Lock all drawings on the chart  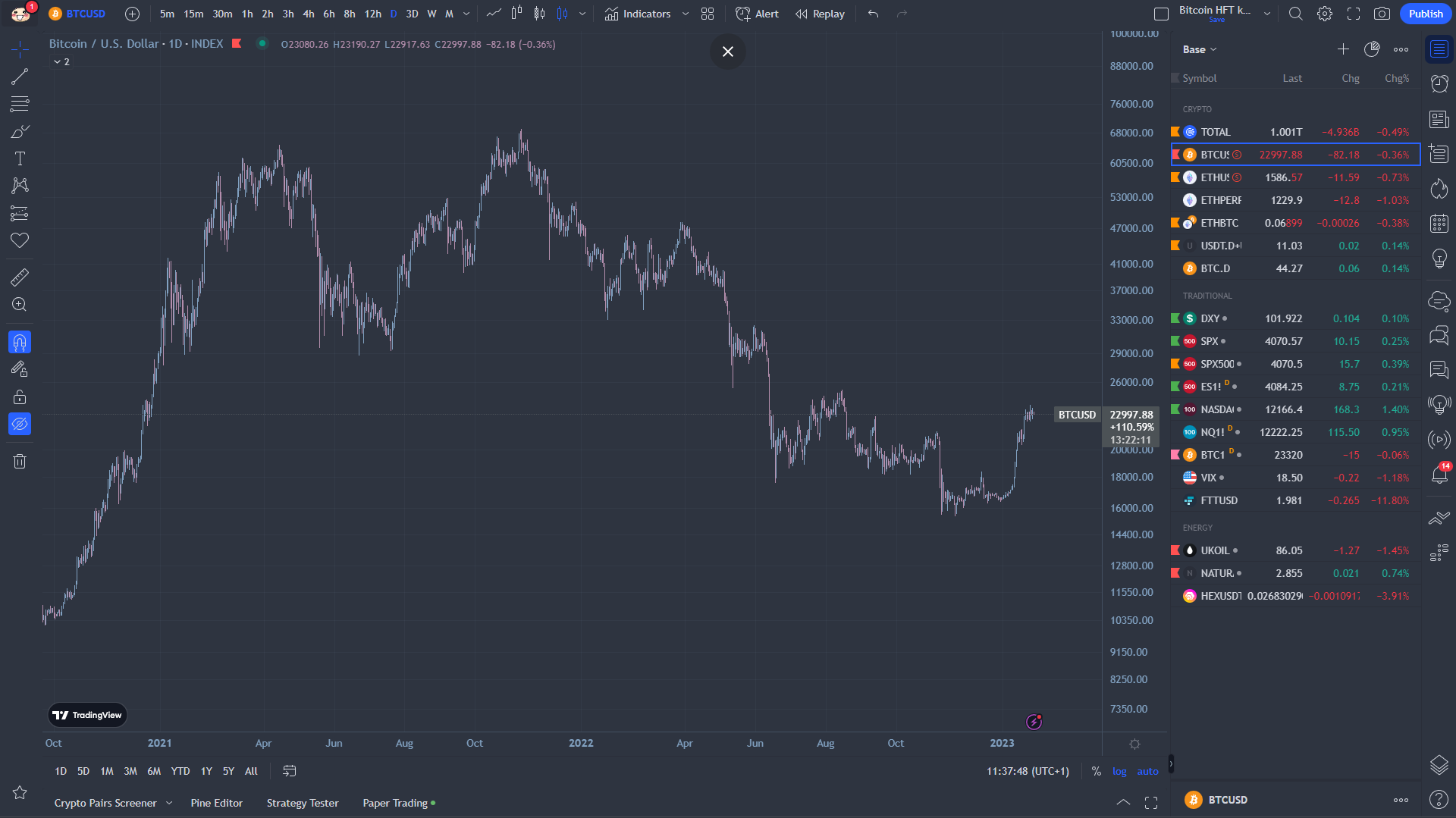tap(20, 396)
